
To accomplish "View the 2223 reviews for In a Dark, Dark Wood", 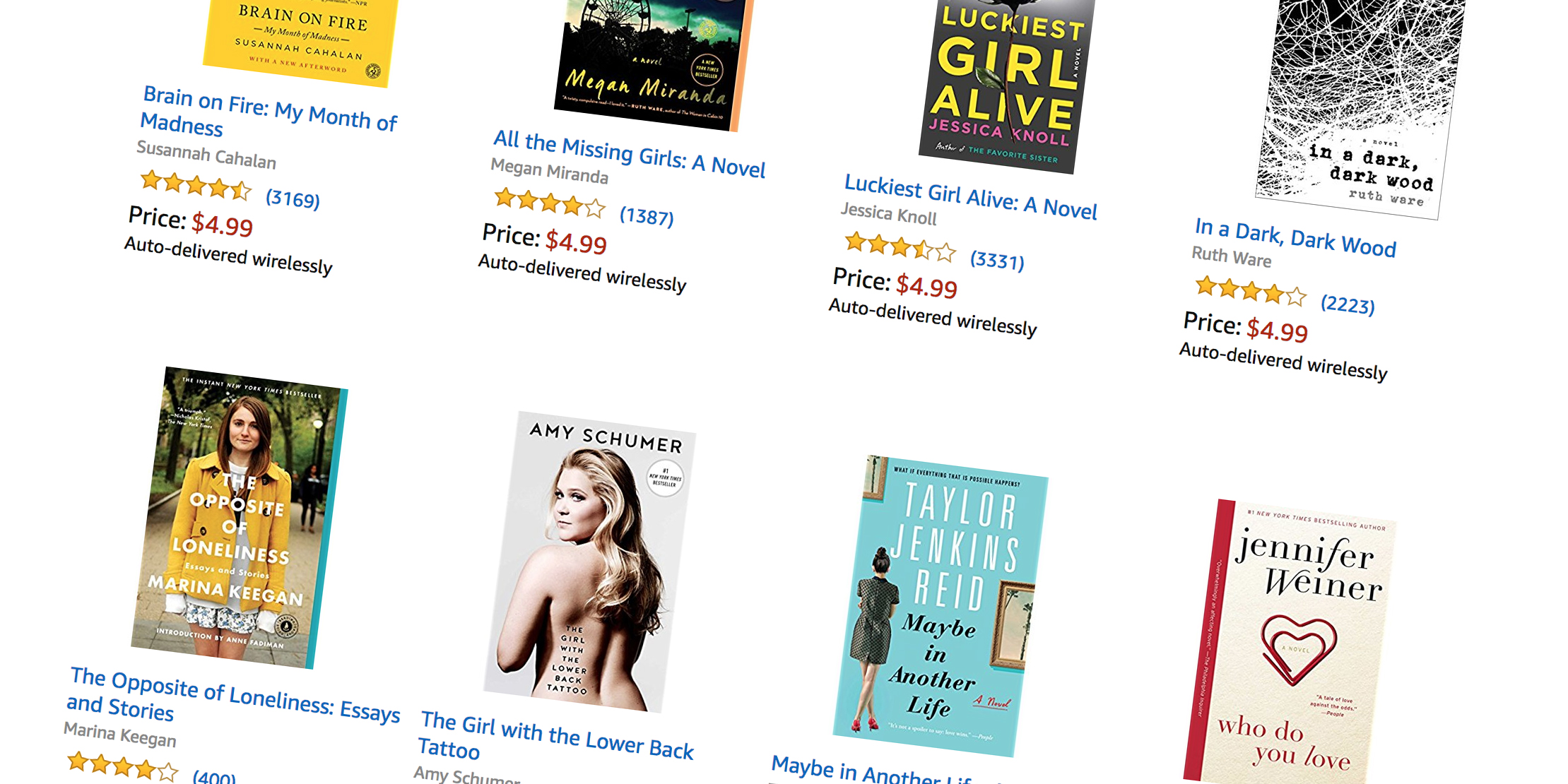I will click(x=1348, y=304).
